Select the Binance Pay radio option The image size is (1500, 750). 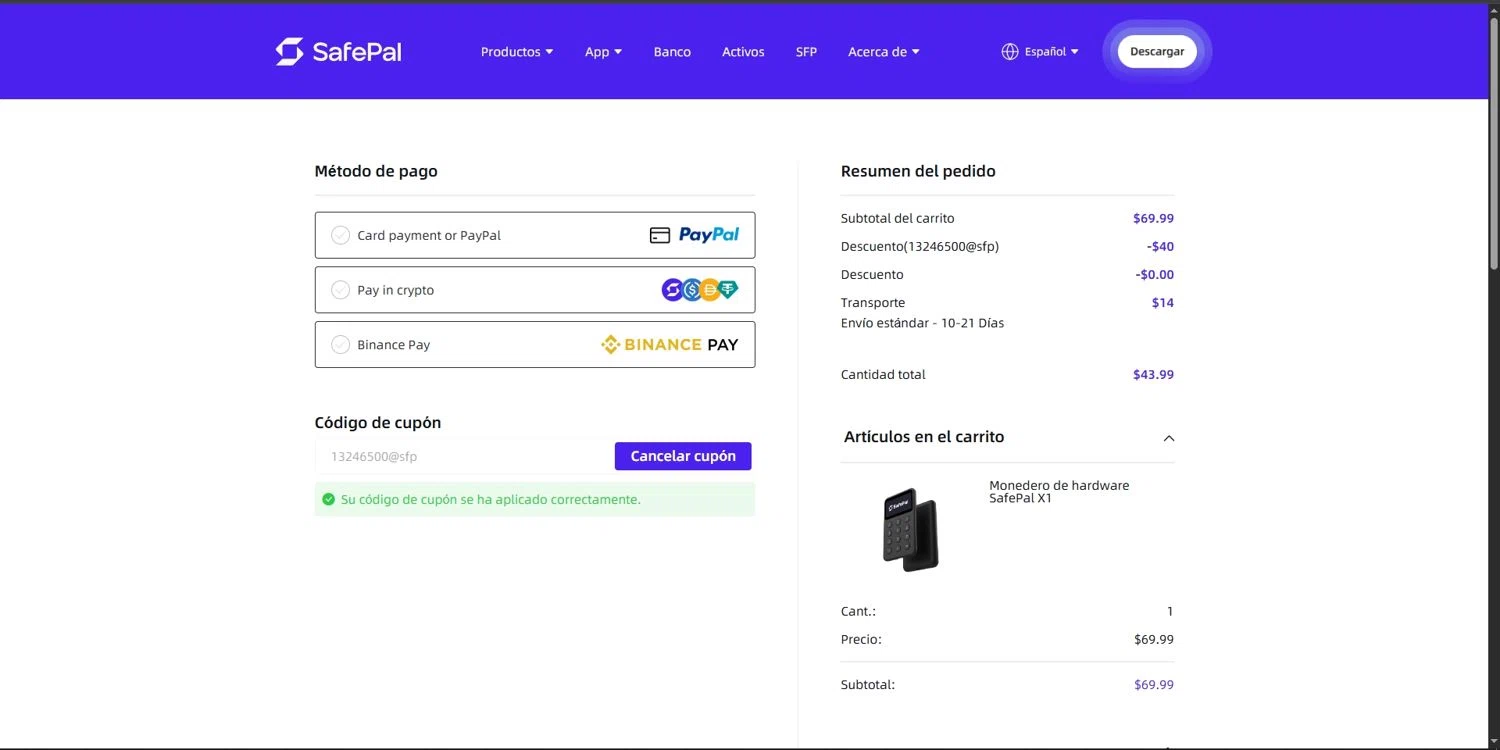[x=340, y=345]
